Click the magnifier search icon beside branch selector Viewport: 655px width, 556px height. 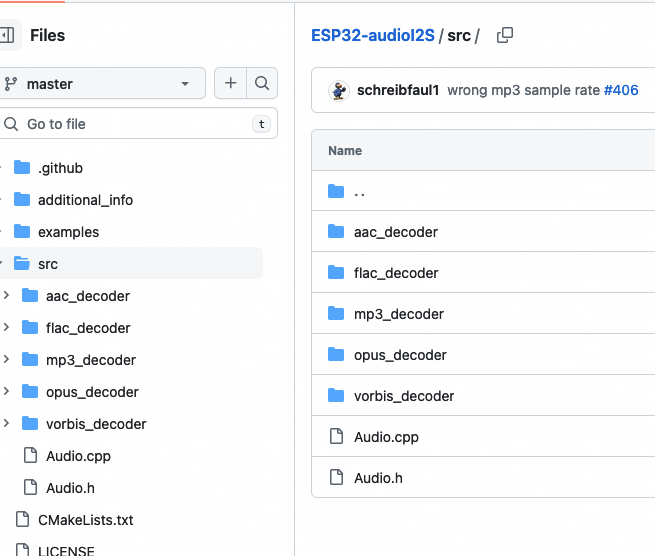261,84
